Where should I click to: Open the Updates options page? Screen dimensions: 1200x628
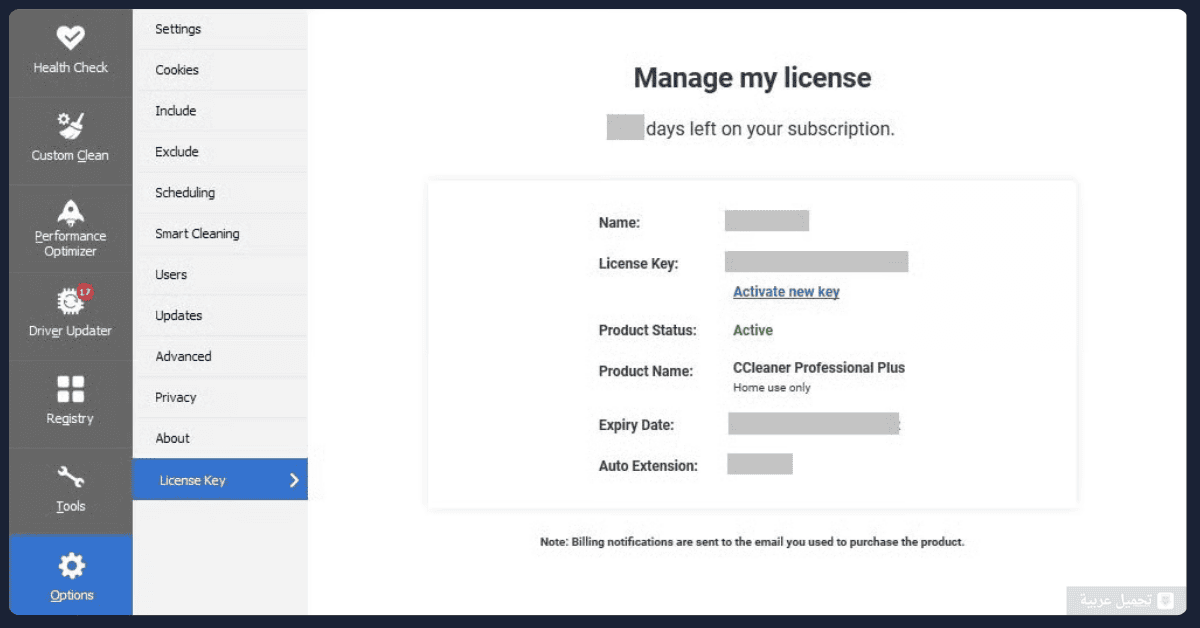point(179,315)
